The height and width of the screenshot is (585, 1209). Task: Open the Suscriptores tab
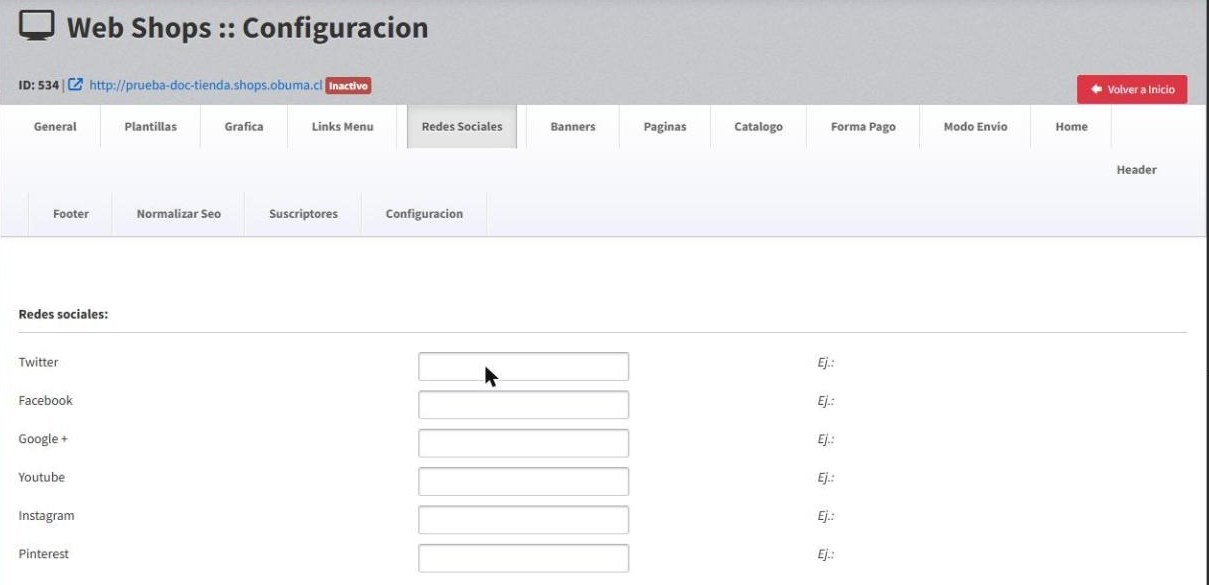tap(303, 214)
